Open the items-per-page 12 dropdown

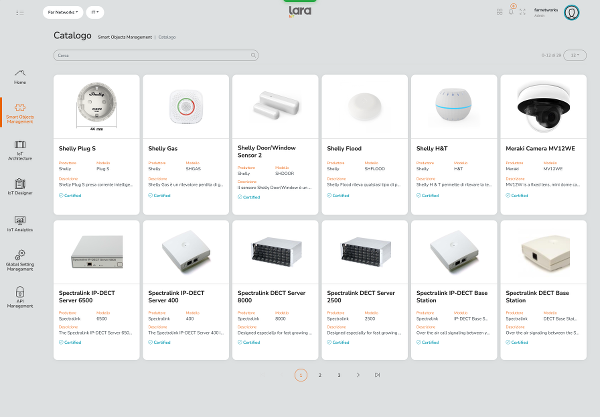click(x=575, y=55)
